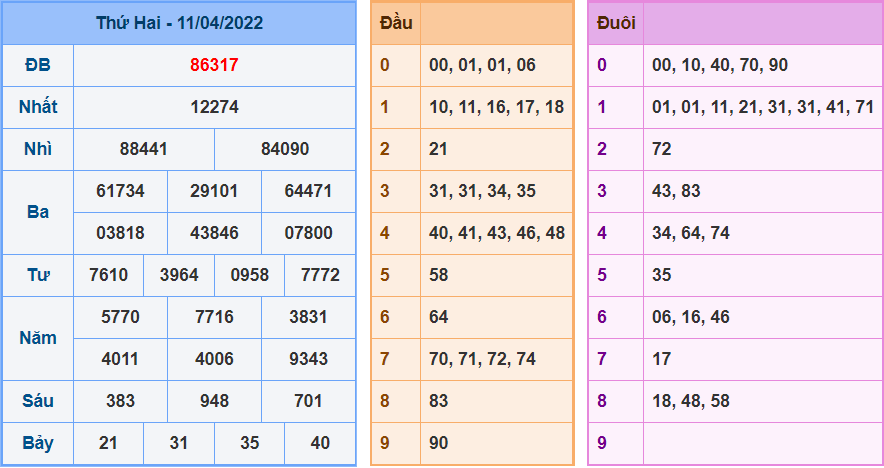Select fourth prize number 3964
This screenshot has width=884, height=468.
[x=179, y=275]
